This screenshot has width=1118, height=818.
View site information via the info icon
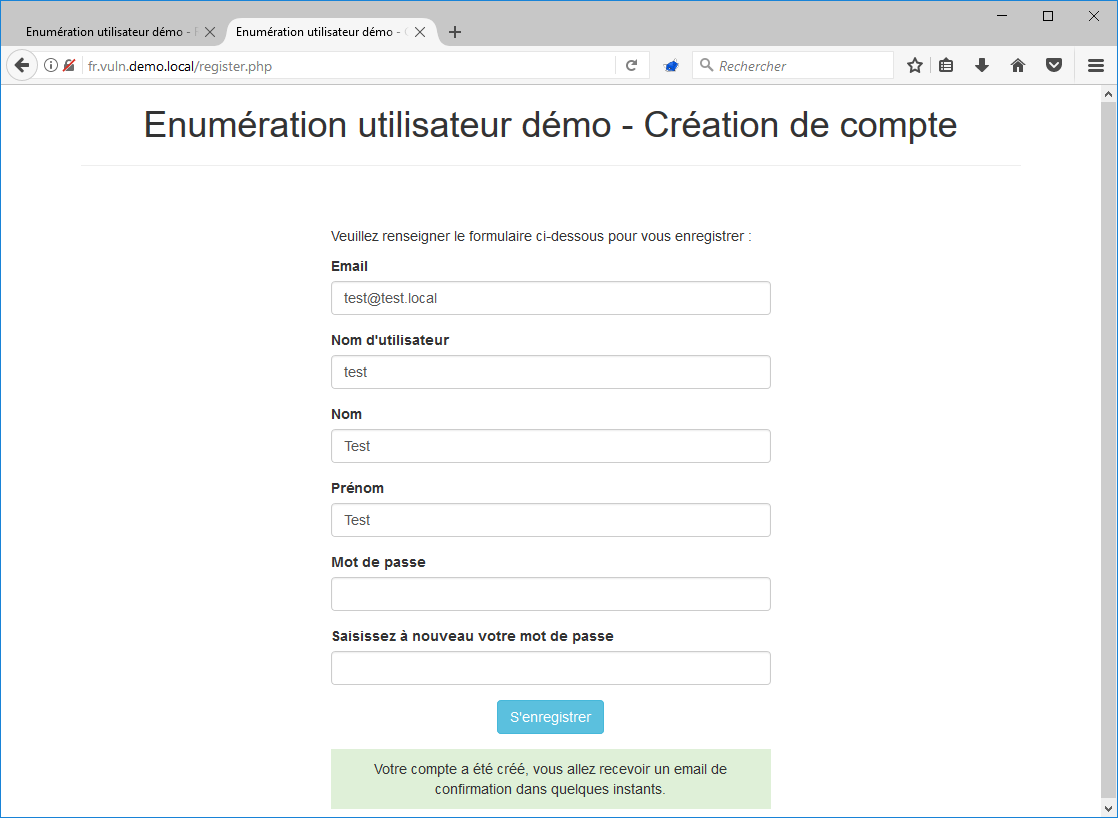[x=50, y=64]
